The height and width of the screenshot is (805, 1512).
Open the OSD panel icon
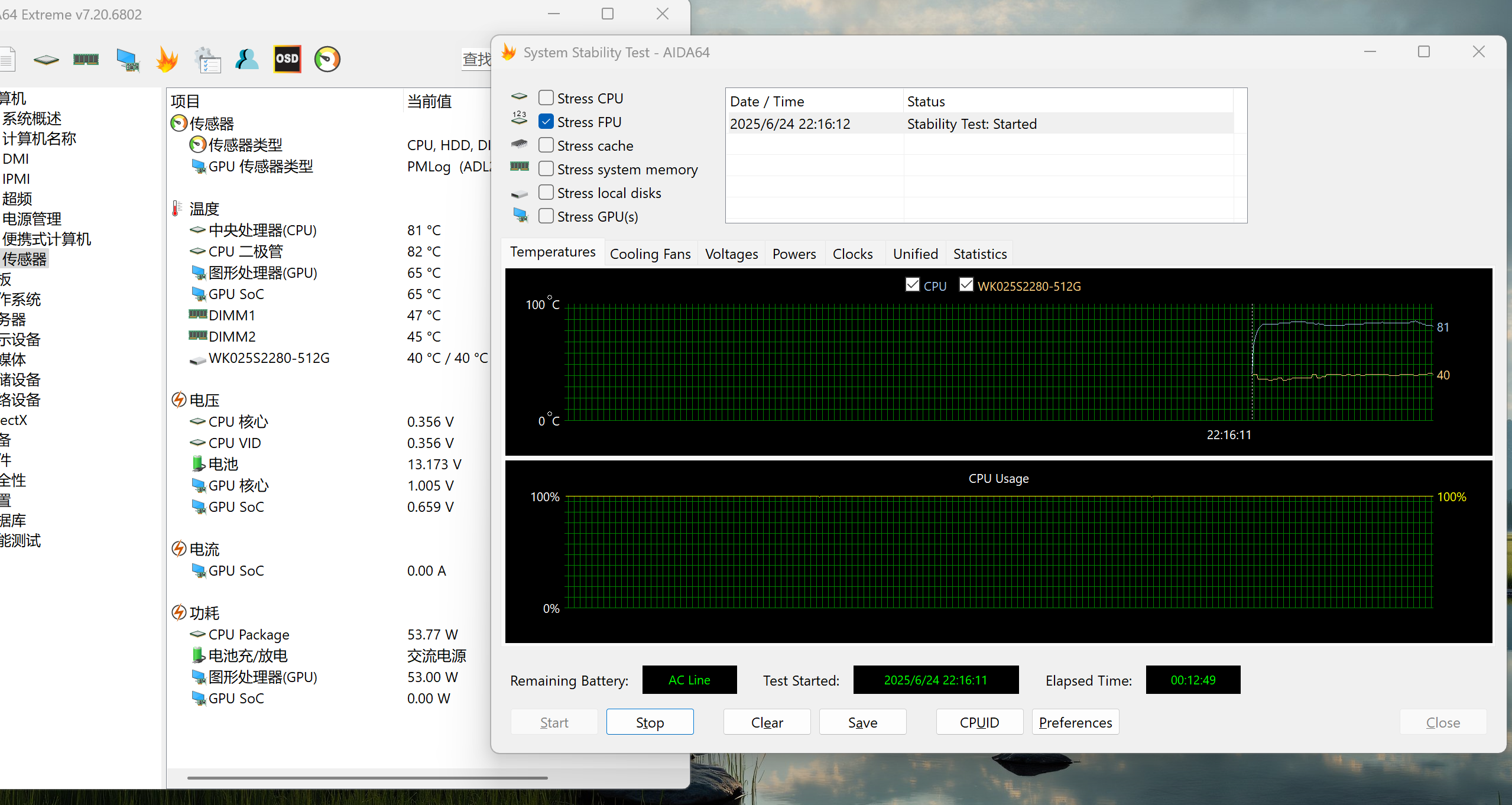[x=287, y=59]
